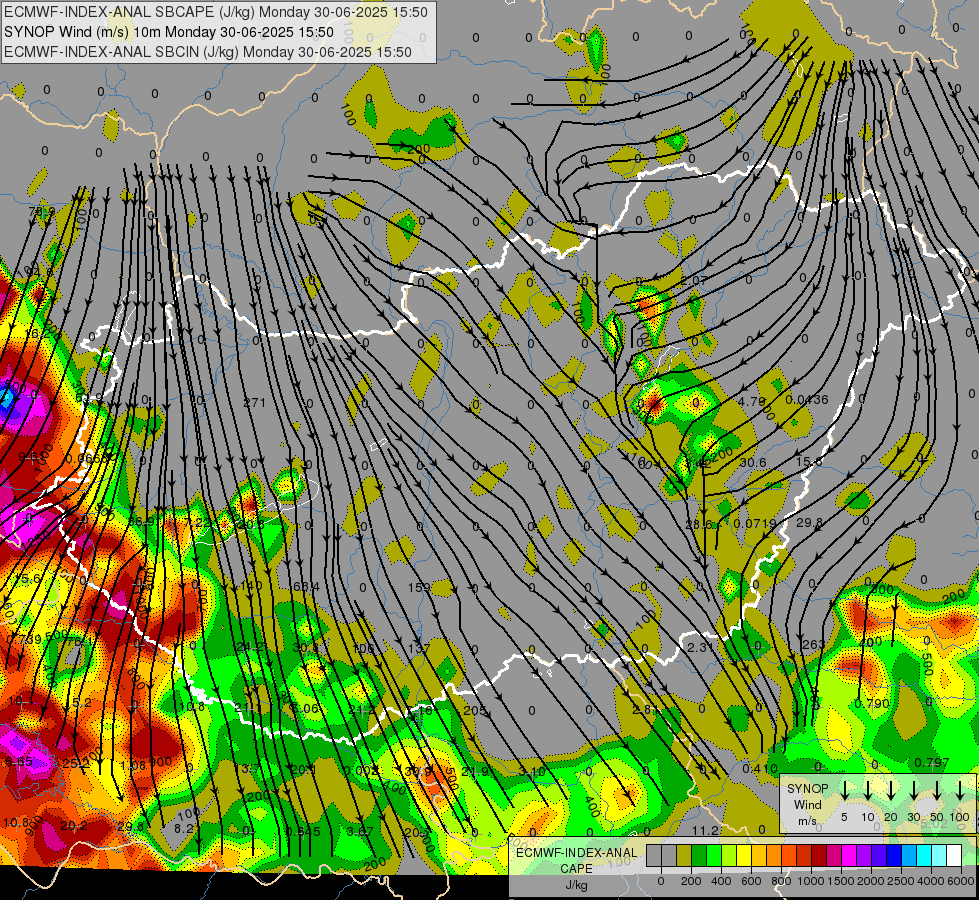Click the 2500 tick label on CAPE scale
Screen dimensions: 979x900
pos(901,881)
